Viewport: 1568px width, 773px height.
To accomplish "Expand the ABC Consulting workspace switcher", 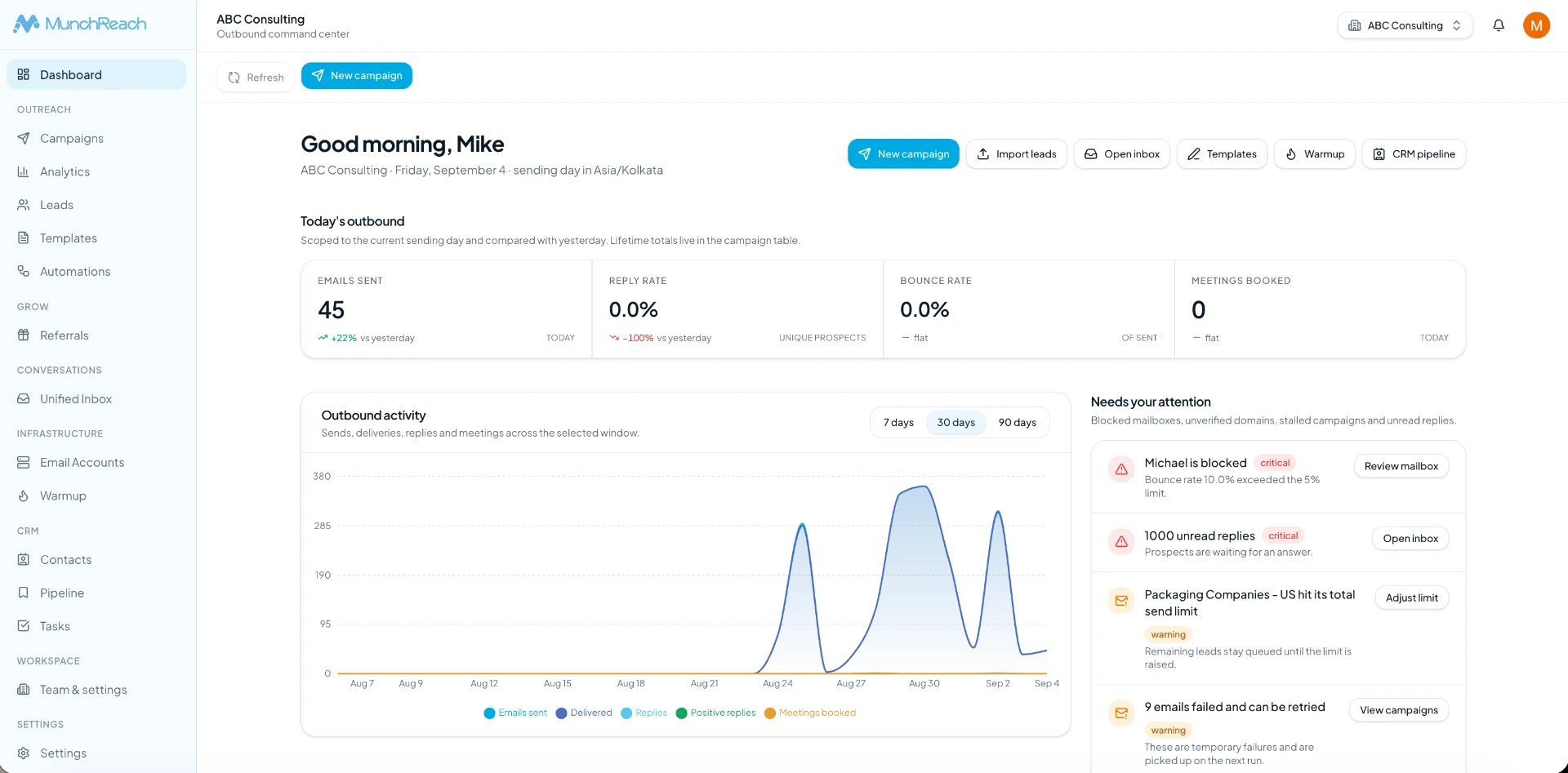I will point(1405,25).
